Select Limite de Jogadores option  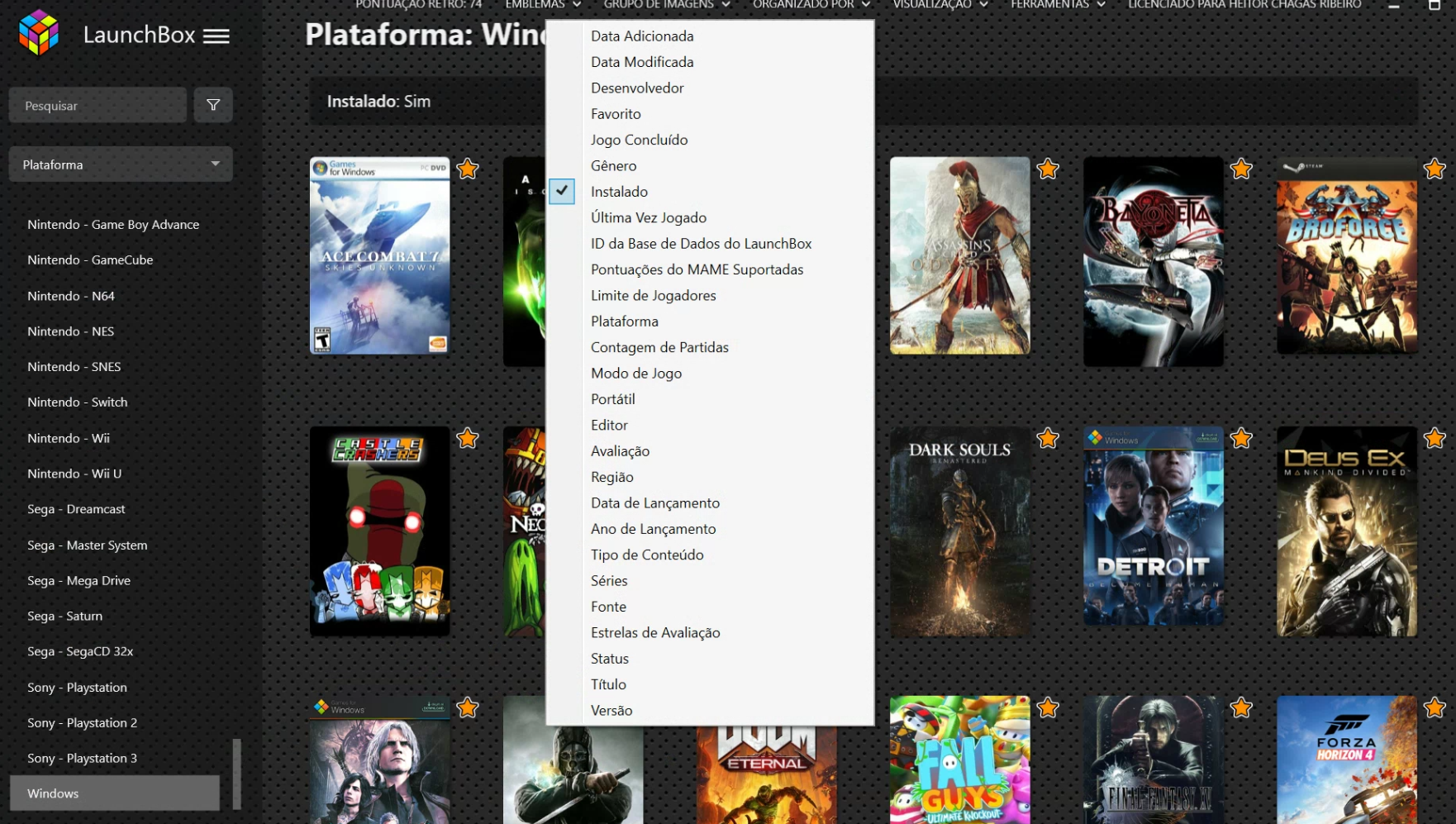(653, 295)
